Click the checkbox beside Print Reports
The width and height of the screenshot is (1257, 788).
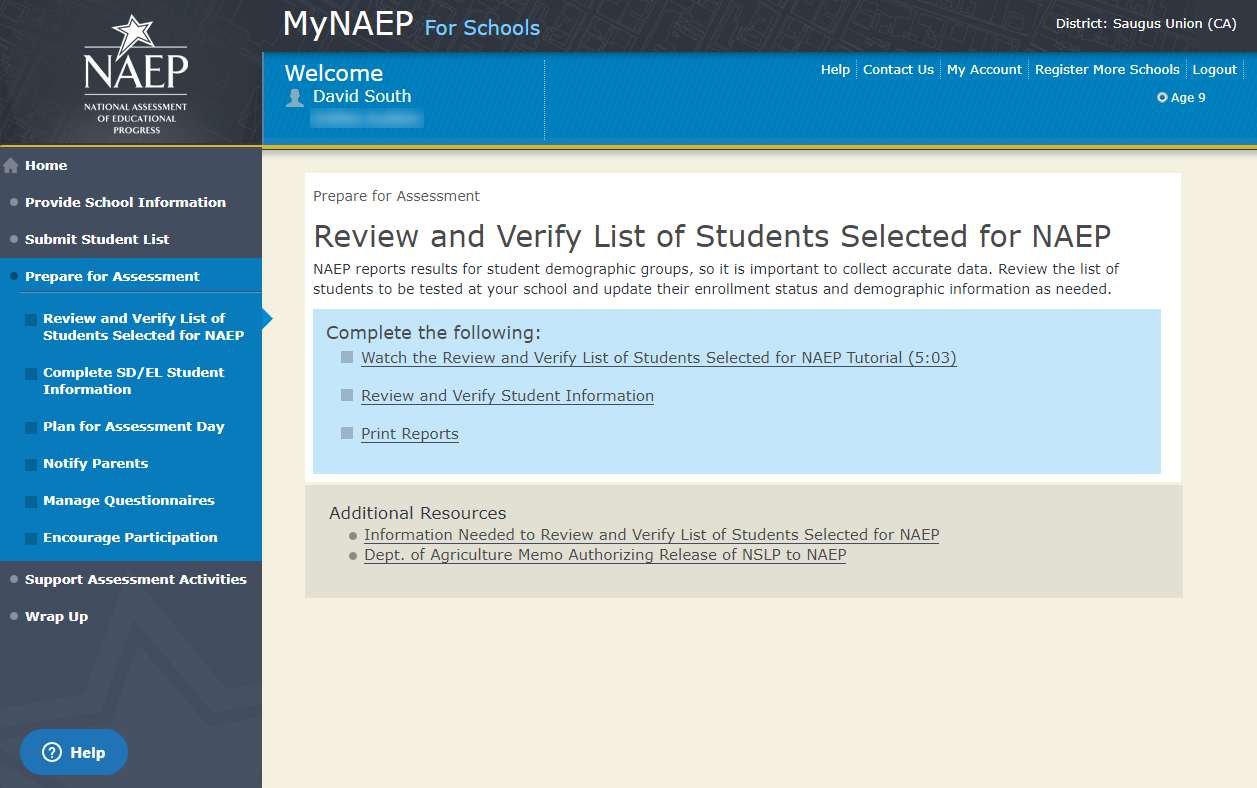[x=347, y=433]
